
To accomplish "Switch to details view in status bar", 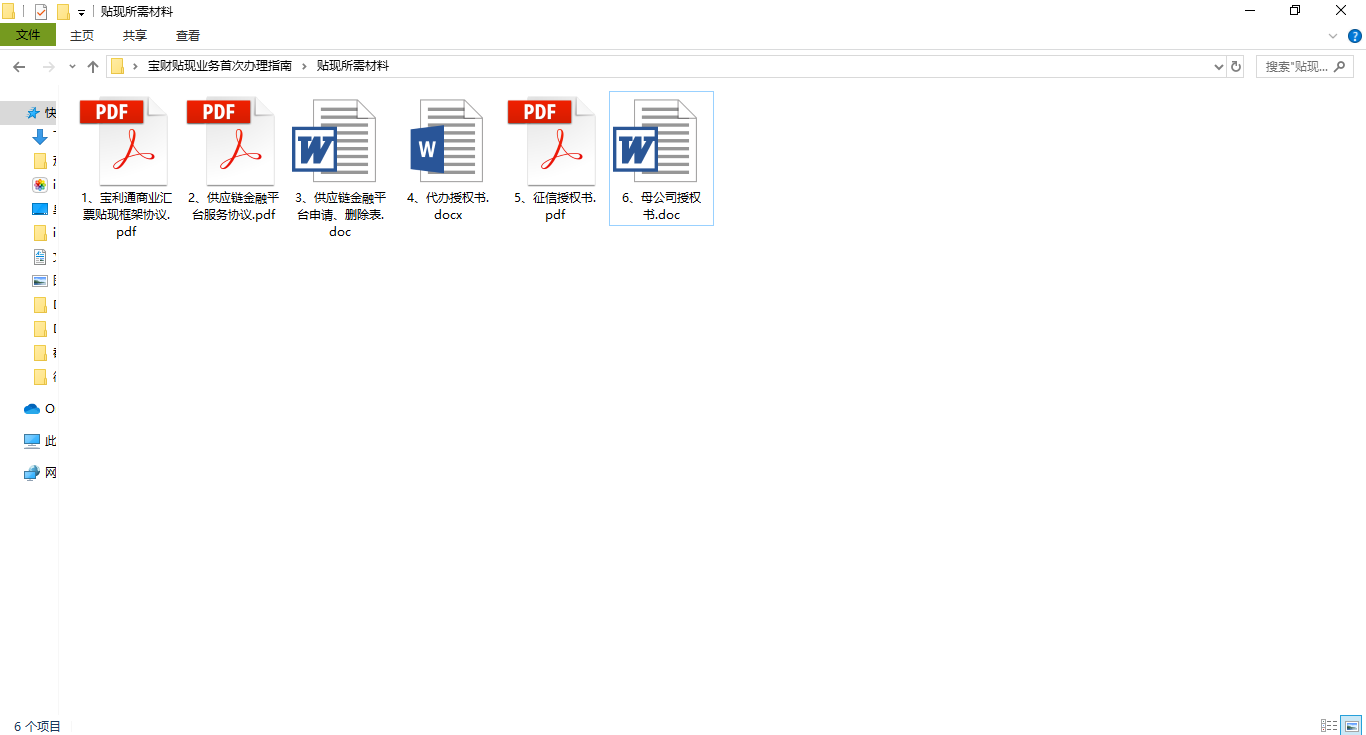I will tap(1329, 726).
